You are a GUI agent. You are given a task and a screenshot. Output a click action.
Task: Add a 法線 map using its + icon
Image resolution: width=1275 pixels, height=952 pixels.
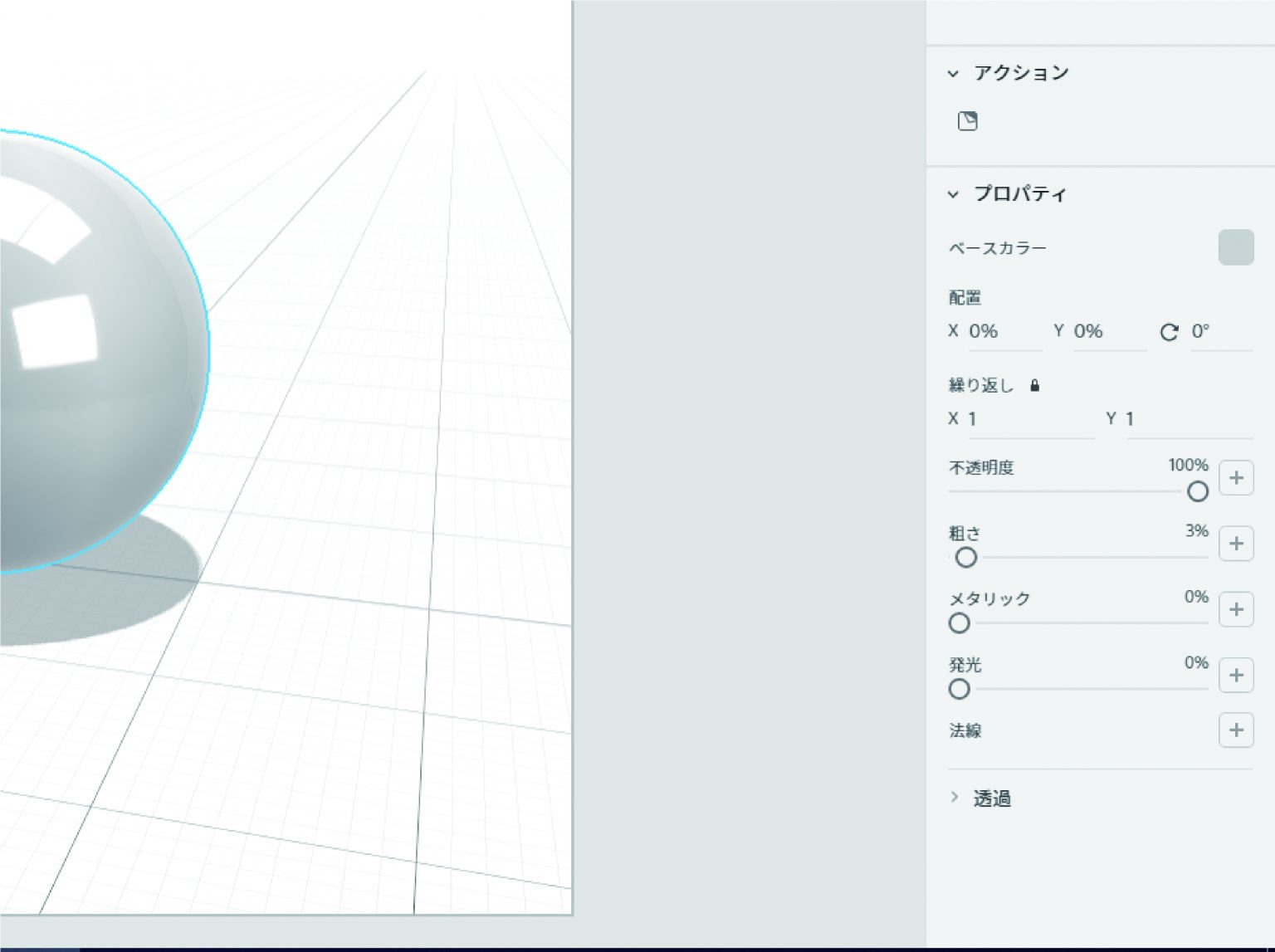coord(1236,730)
